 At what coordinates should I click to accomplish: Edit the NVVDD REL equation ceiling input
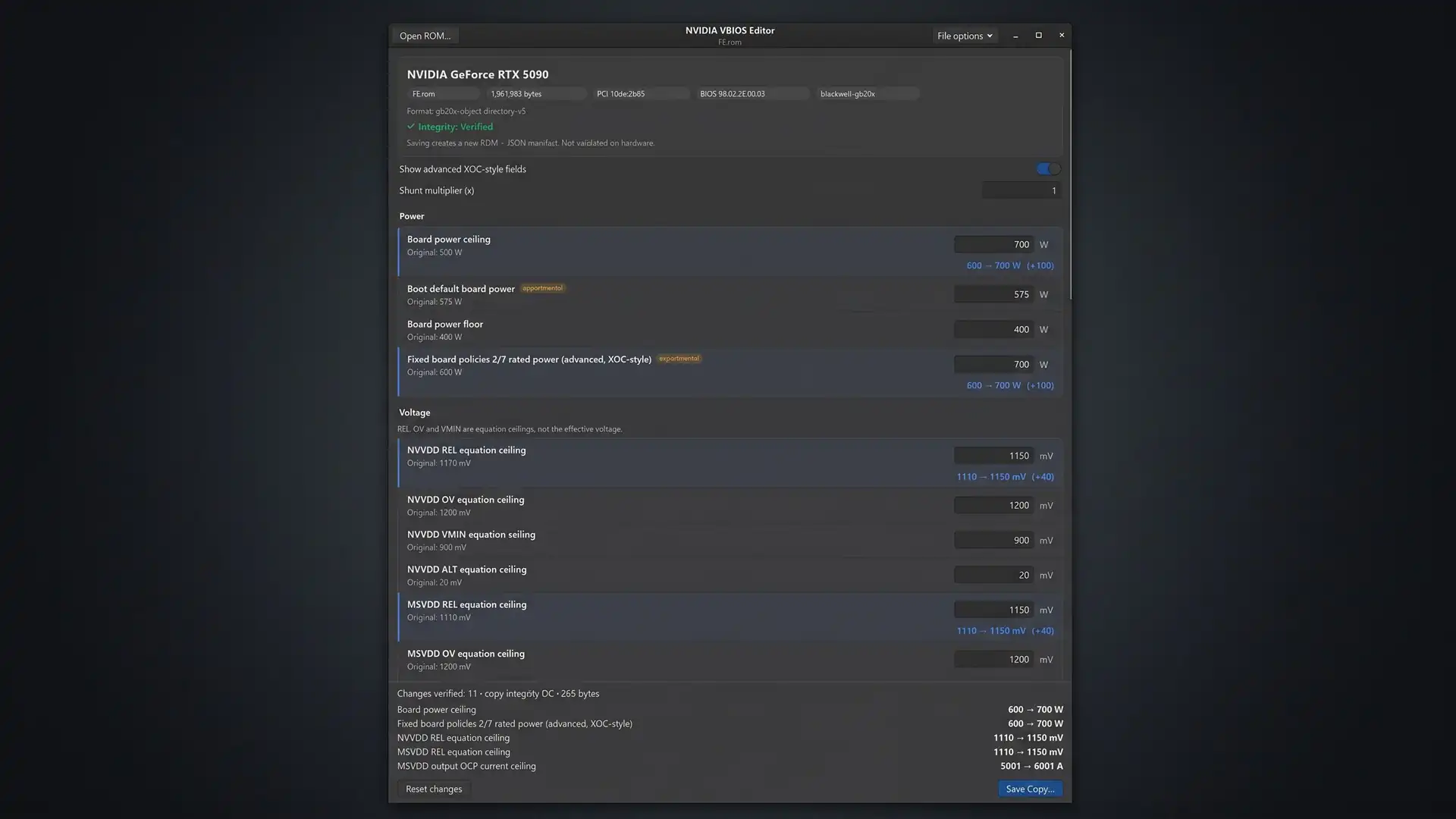[993, 456]
